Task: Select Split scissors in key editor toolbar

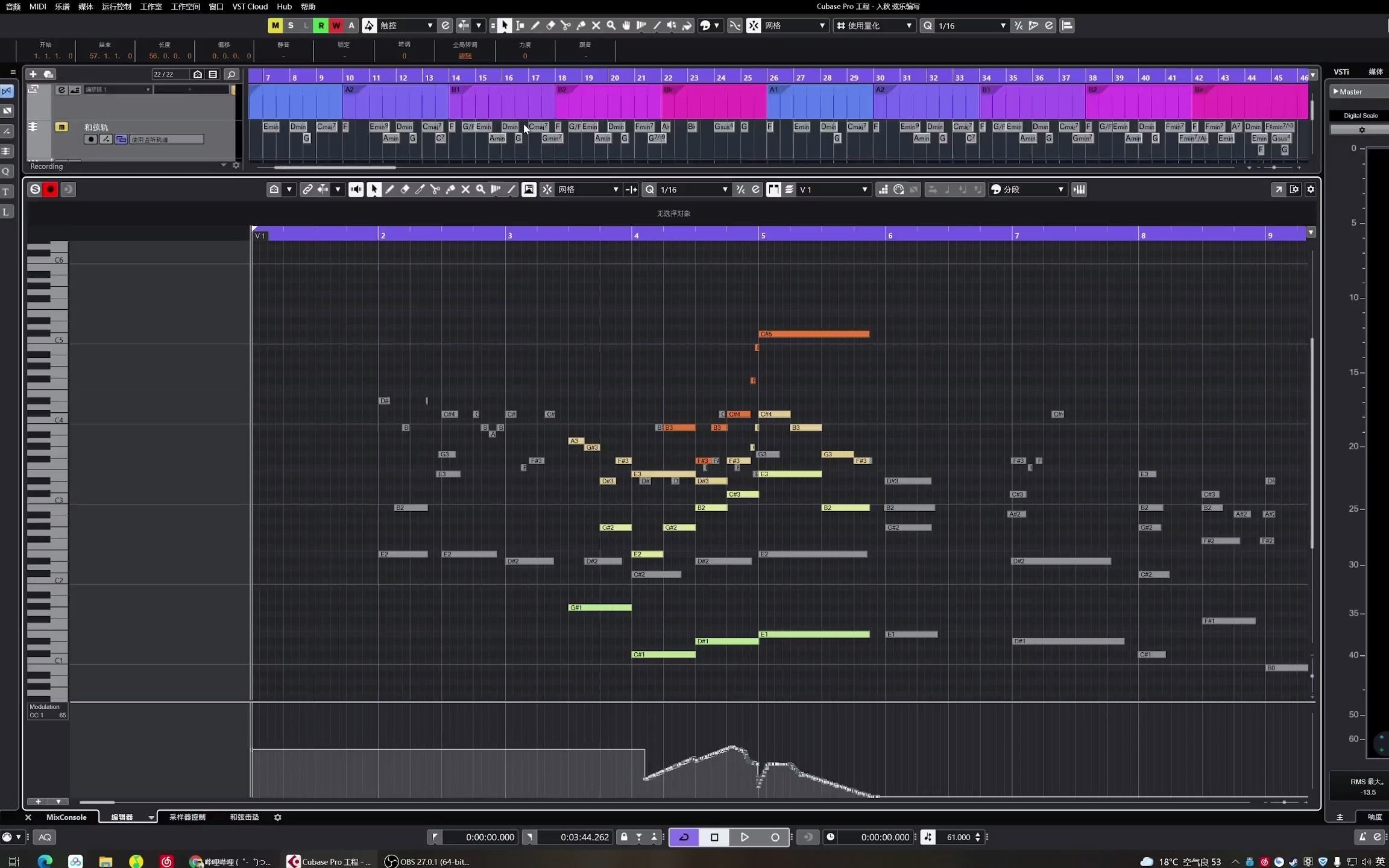Action: point(435,189)
